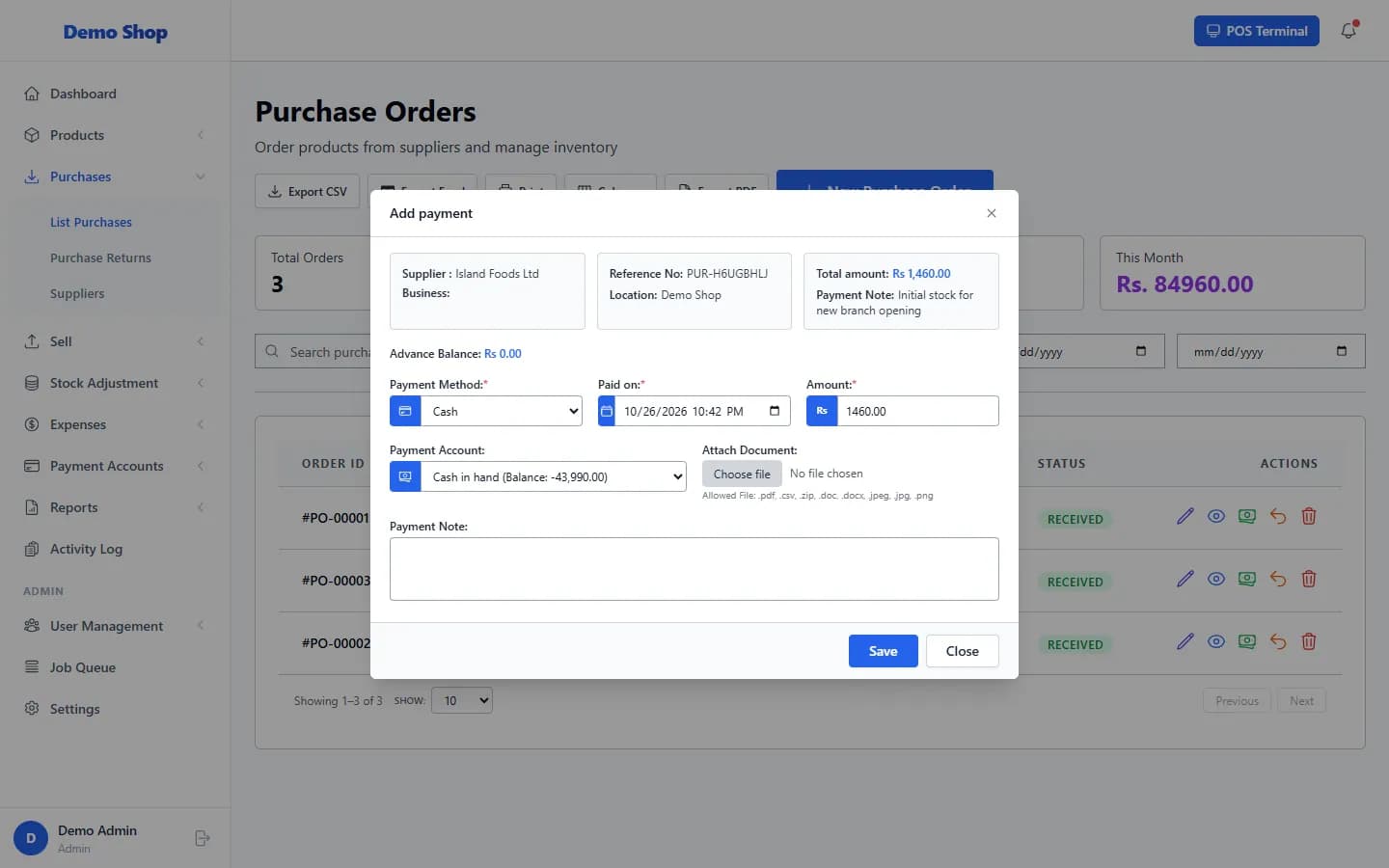
Task: Collapse the Purchases sidebar menu
Action: pos(116,176)
